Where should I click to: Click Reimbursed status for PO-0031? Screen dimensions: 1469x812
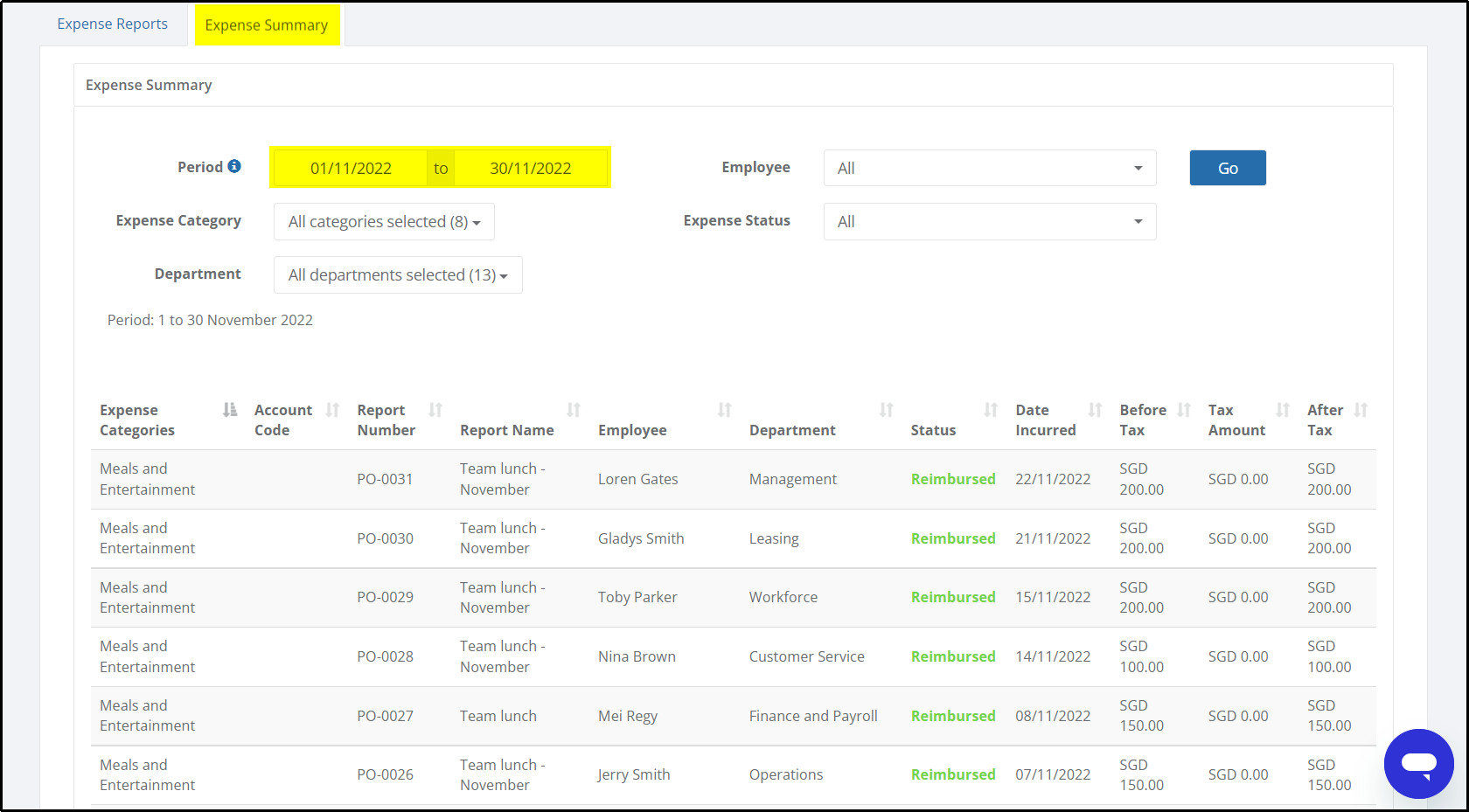tap(953, 479)
